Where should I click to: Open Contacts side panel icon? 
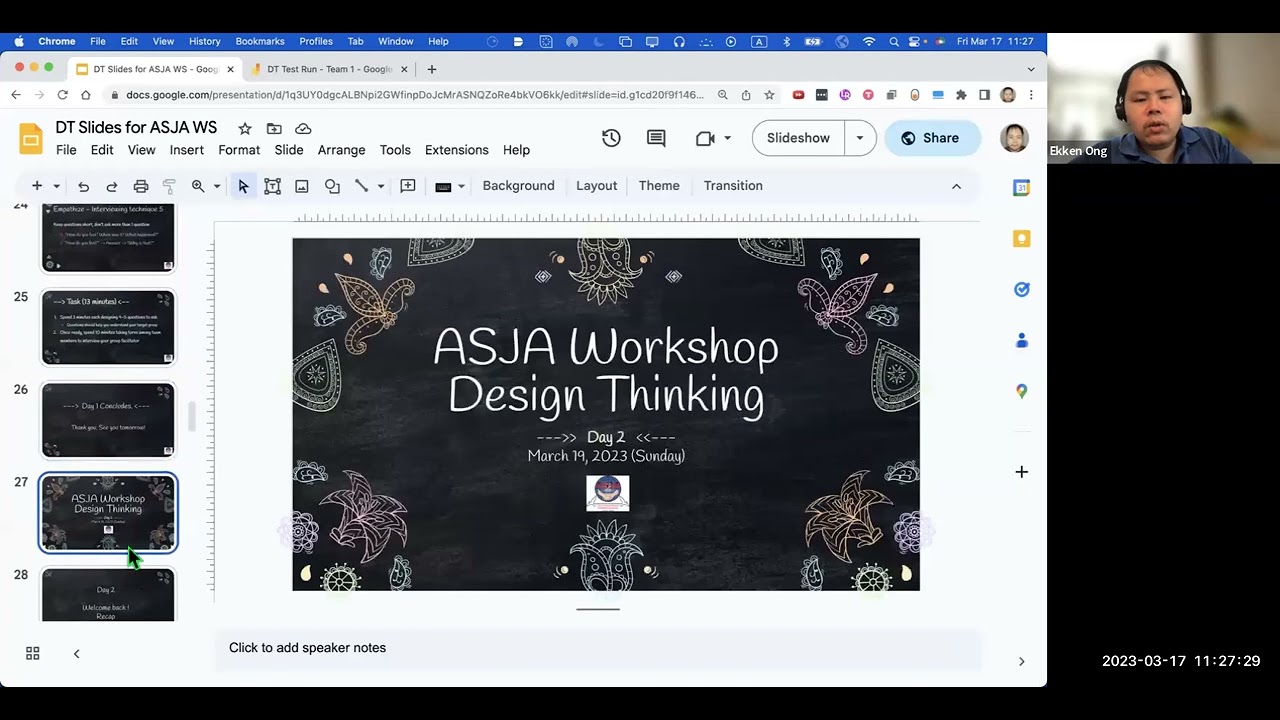(x=1021, y=341)
